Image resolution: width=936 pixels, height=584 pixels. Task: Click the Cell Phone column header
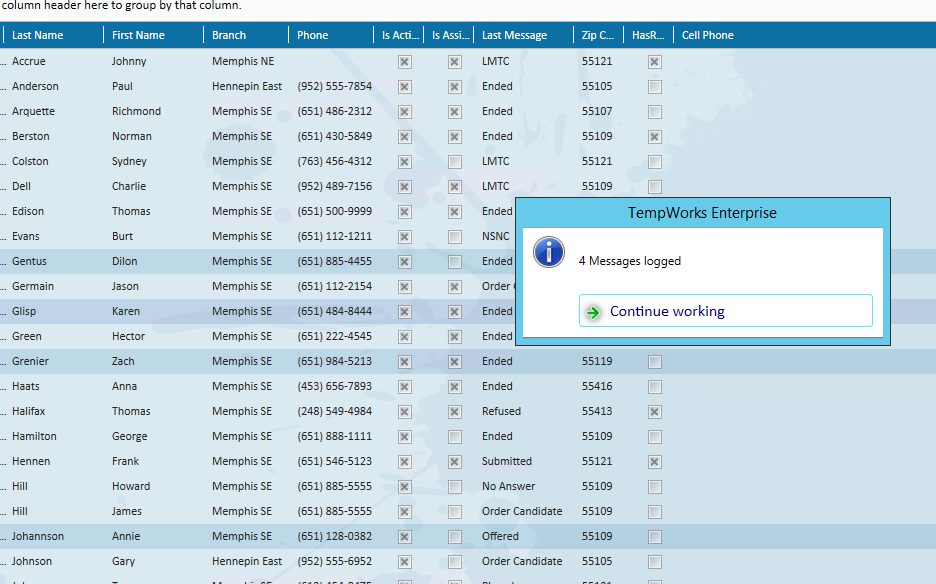pyautogui.click(x=707, y=35)
